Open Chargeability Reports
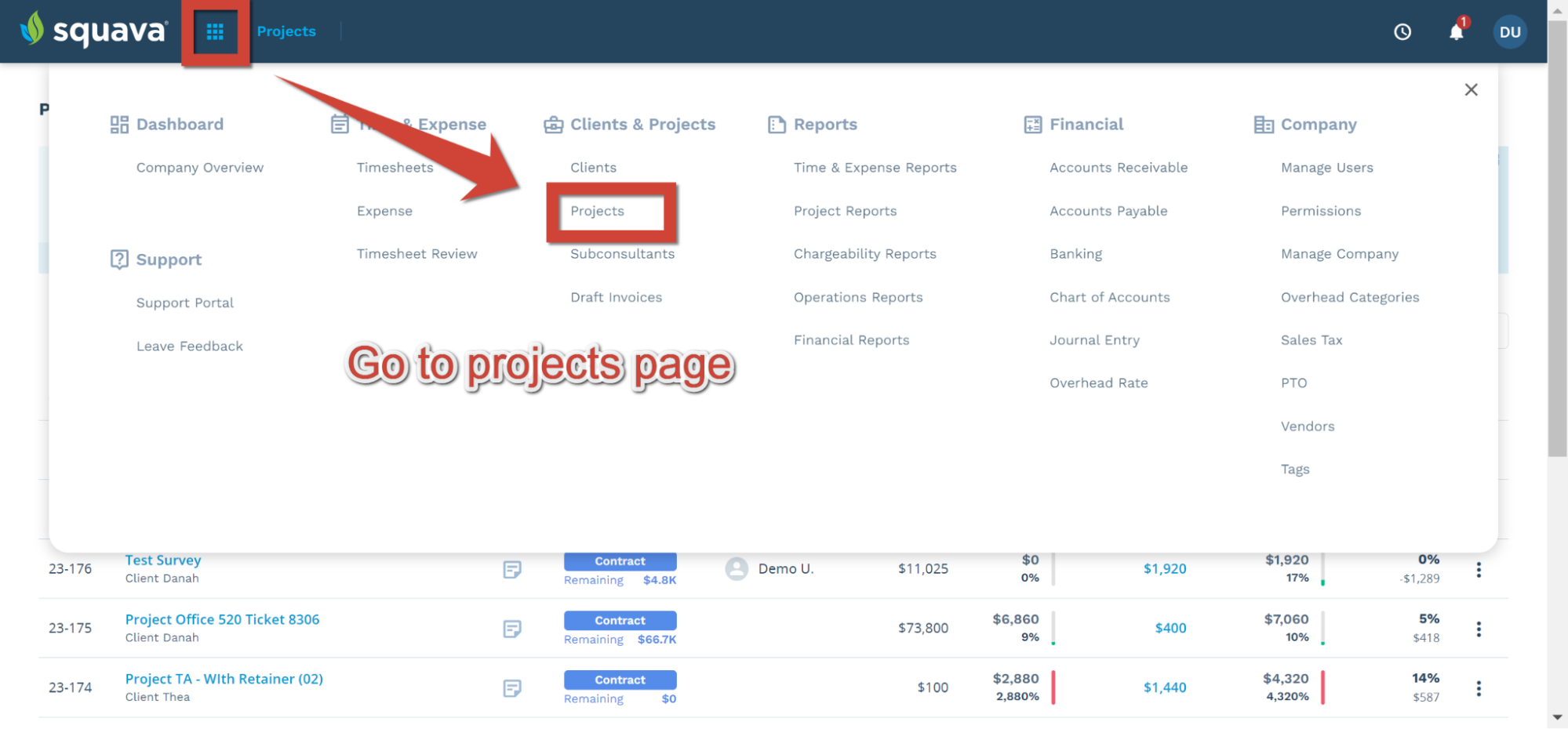1568x729 pixels. coord(864,254)
